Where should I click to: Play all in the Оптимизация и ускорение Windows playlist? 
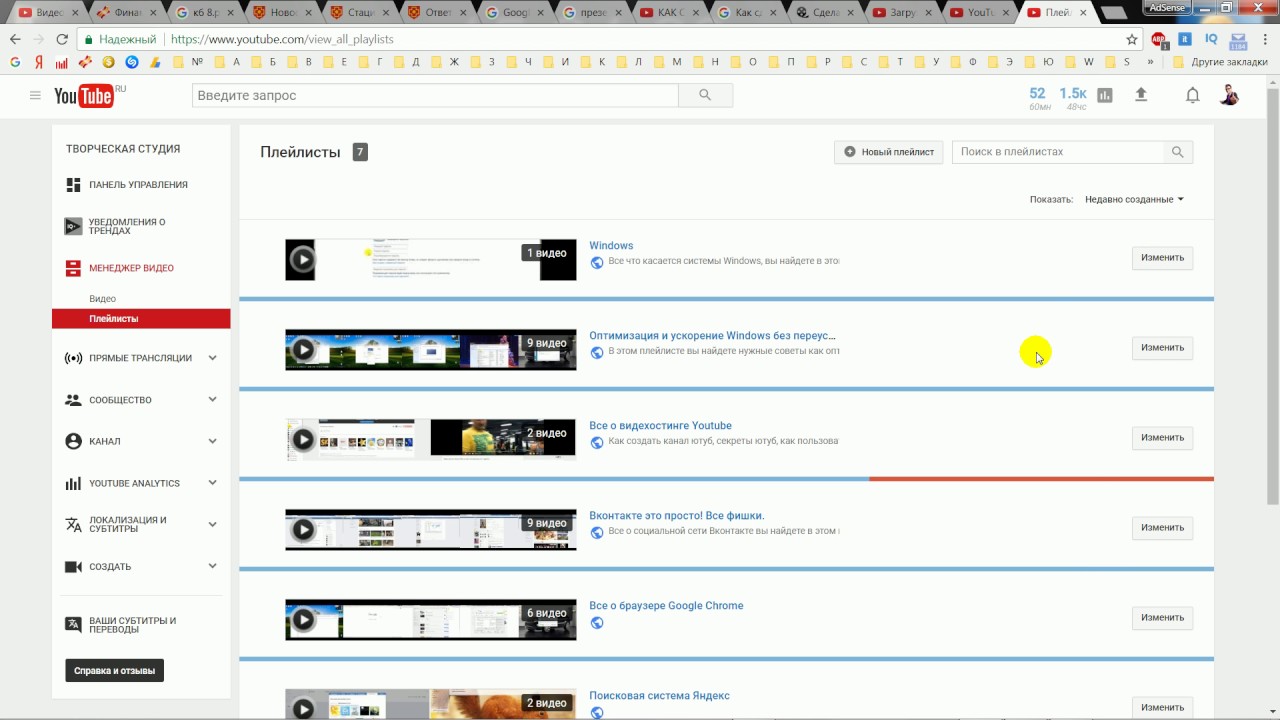[x=302, y=350]
